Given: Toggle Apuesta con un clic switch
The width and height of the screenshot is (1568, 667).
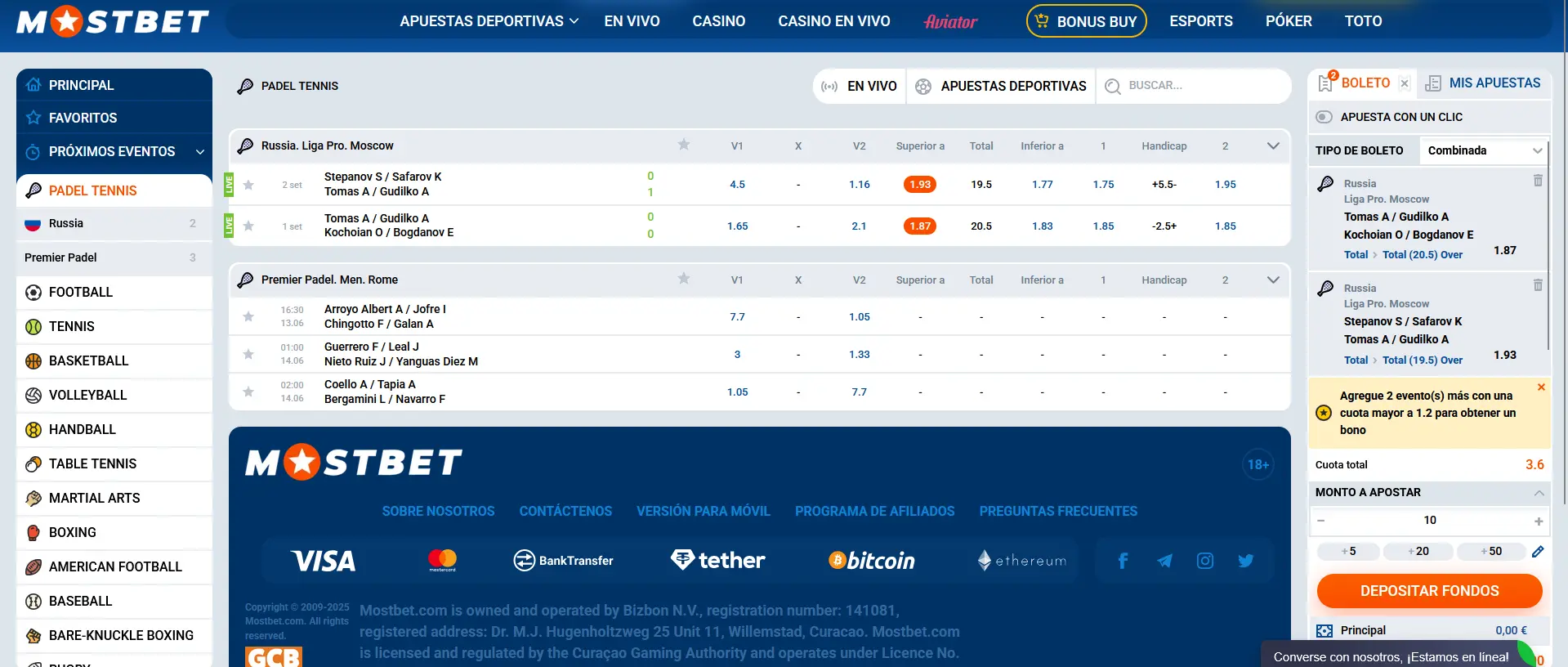Looking at the screenshot, I should (x=1325, y=117).
